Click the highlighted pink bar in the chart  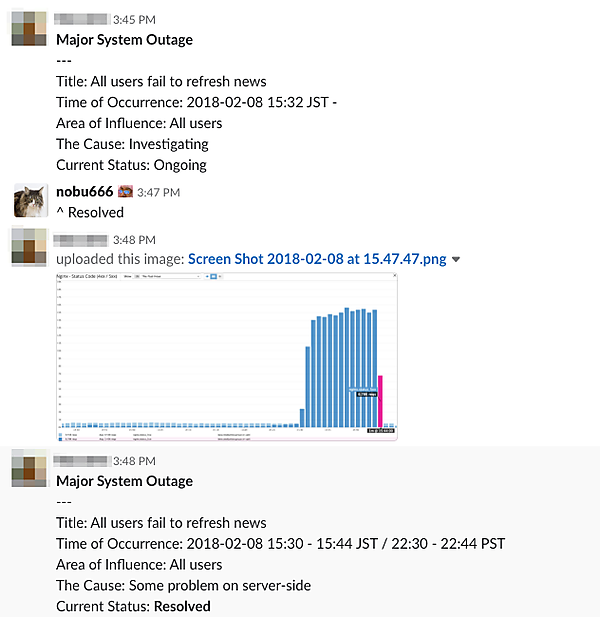[380, 401]
